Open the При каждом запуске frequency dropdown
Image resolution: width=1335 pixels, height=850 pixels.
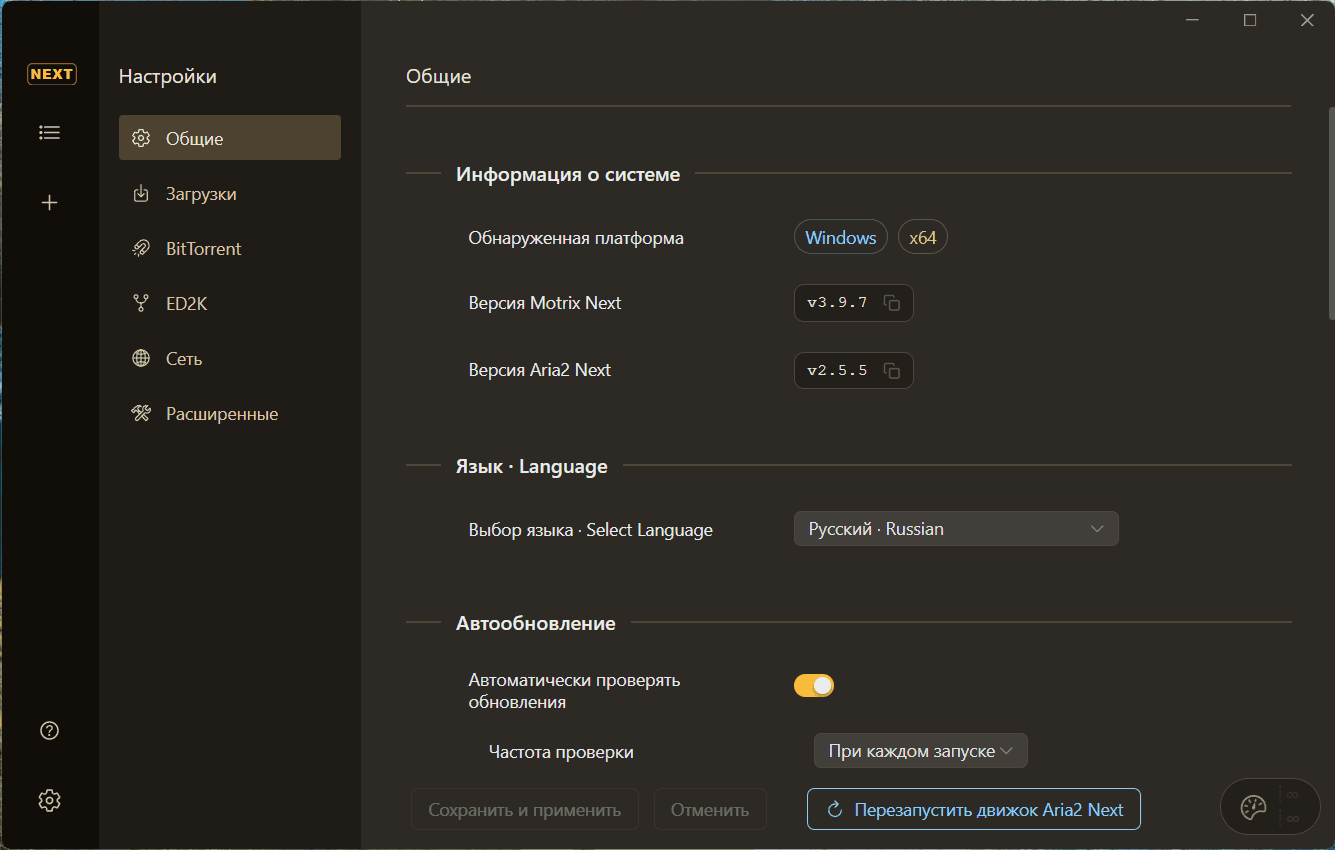(x=921, y=751)
